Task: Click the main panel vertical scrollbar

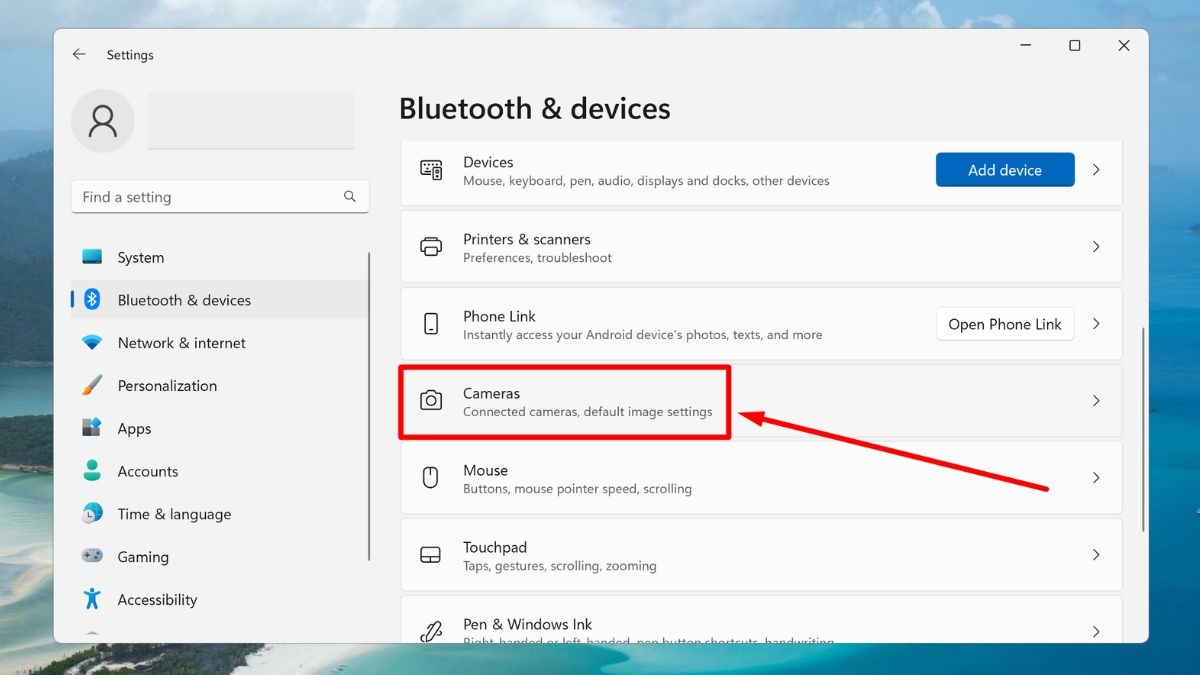Action: tap(1143, 430)
